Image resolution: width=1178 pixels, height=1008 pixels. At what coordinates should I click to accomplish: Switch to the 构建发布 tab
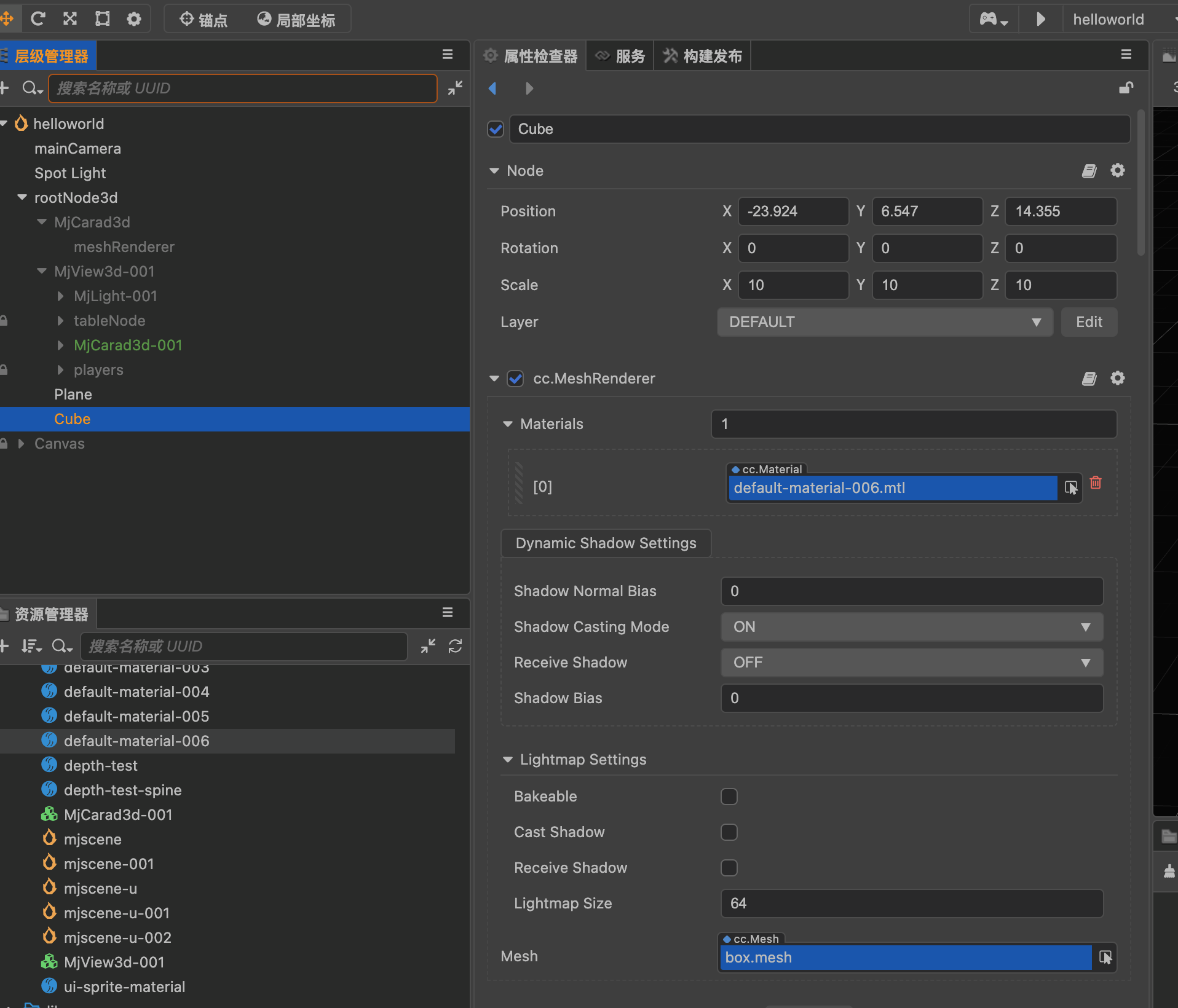pos(703,57)
